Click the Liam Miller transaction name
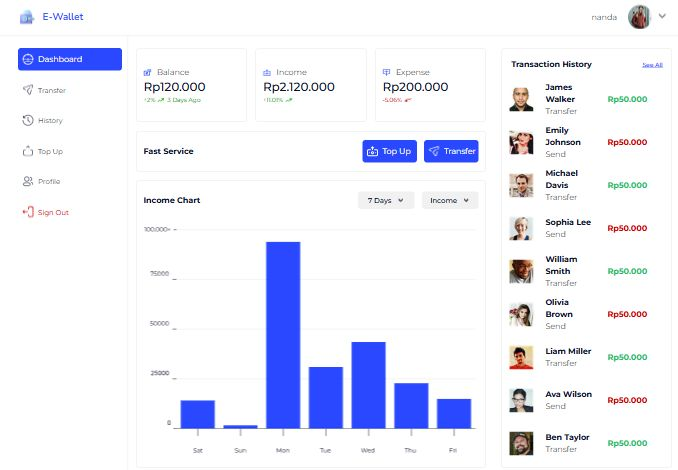This screenshot has height=470, width=678. click(x=568, y=351)
